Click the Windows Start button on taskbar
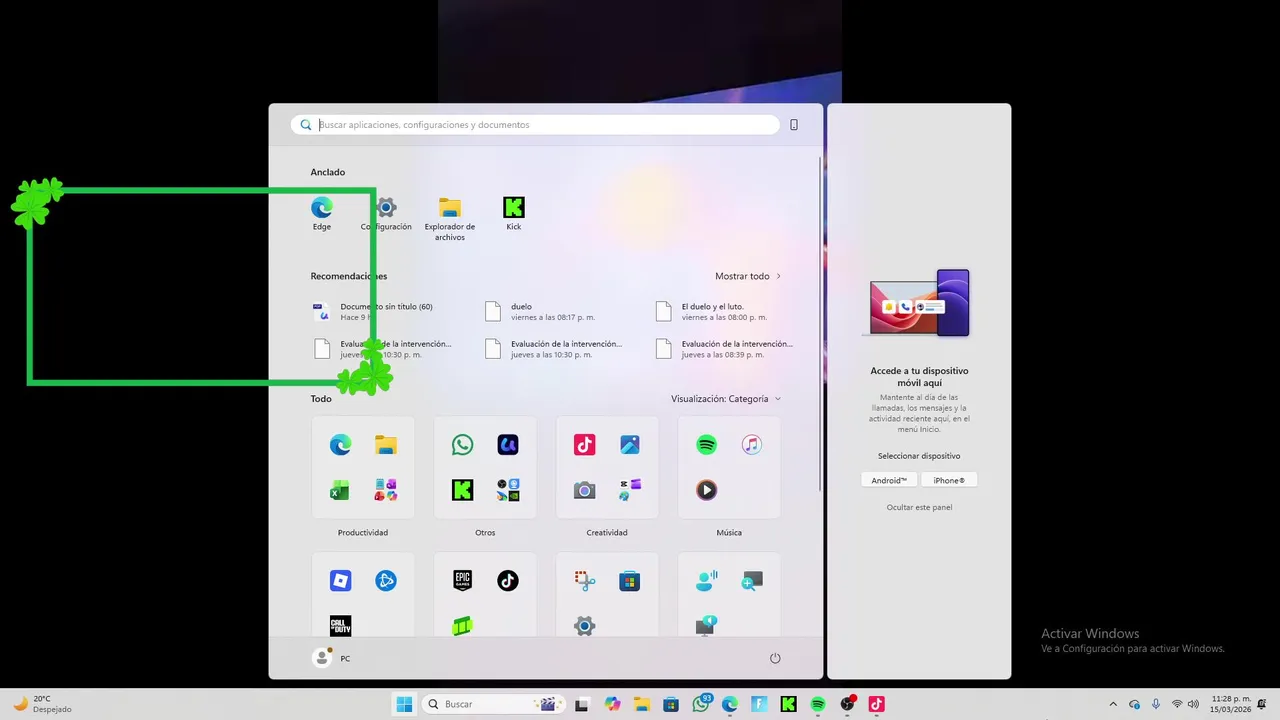Image resolution: width=1280 pixels, height=720 pixels. tap(404, 704)
